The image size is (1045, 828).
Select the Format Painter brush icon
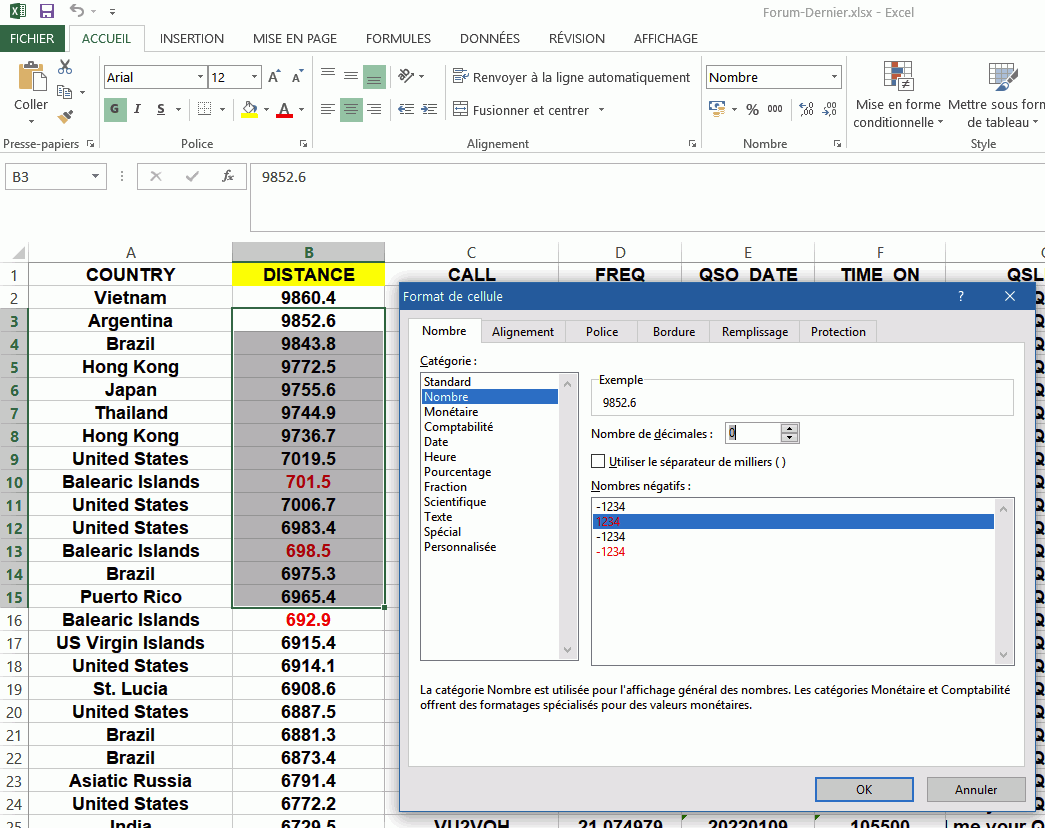[65, 116]
